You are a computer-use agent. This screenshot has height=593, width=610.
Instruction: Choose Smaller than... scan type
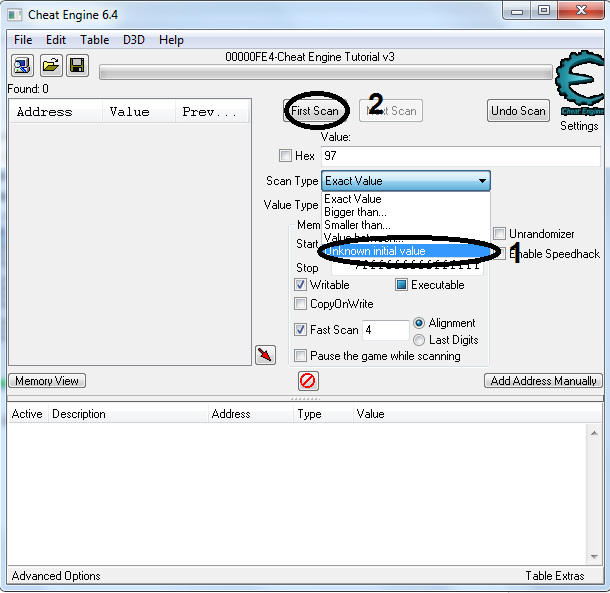coord(405,225)
